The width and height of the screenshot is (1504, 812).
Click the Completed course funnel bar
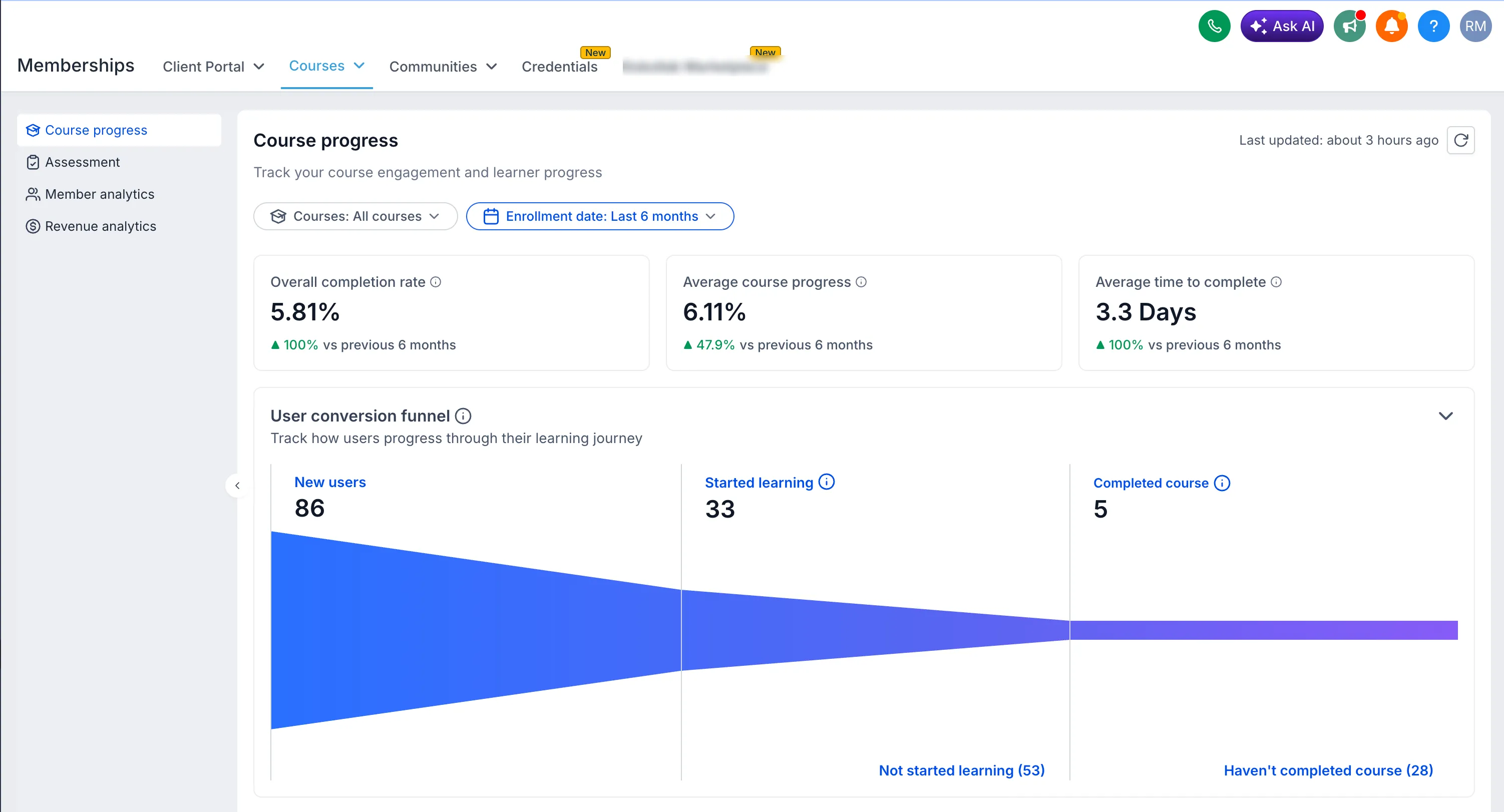pyautogui.click(x=1264, y=630)
